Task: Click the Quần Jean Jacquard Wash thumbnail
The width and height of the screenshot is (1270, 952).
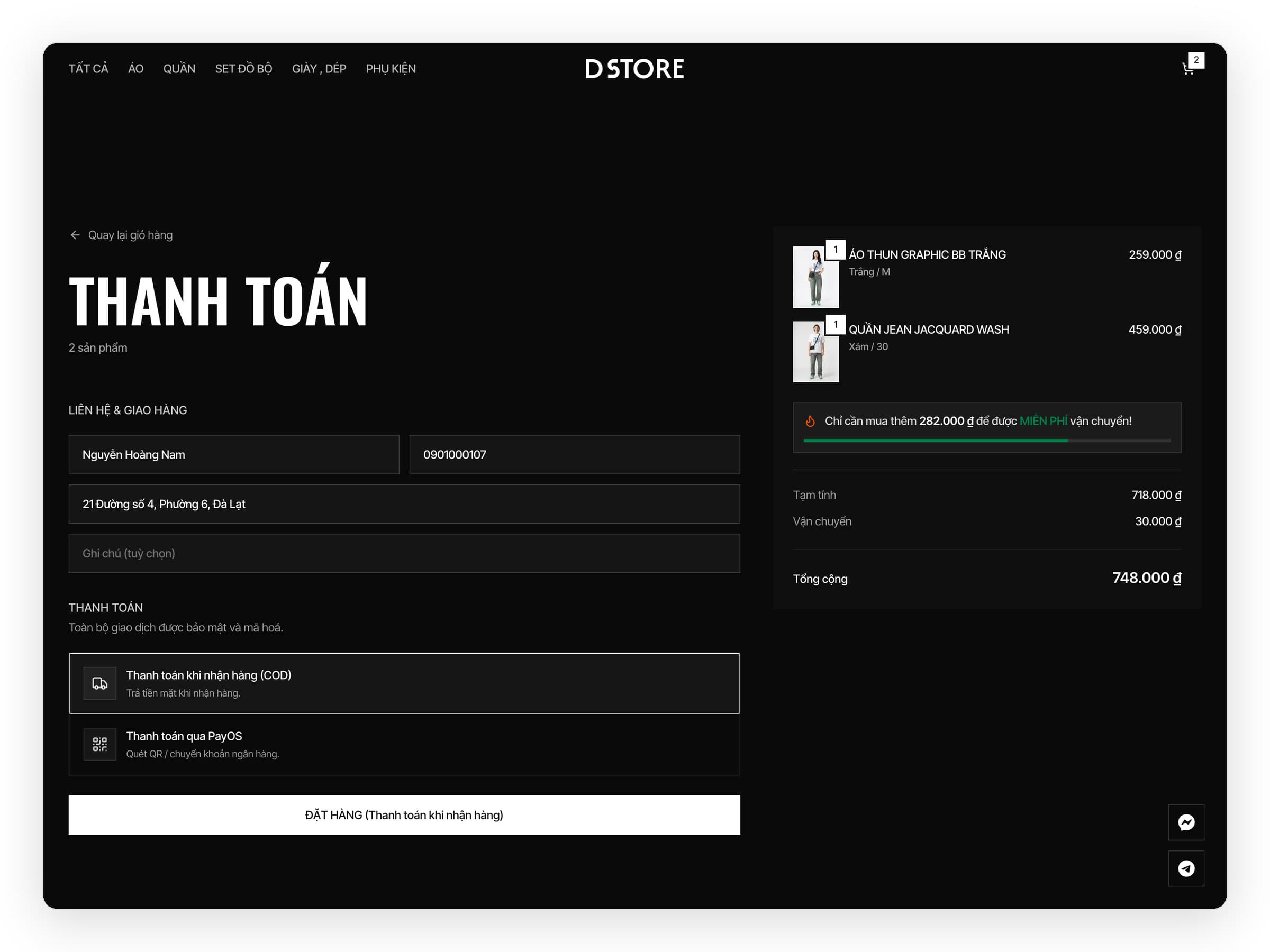Action: 816,352
